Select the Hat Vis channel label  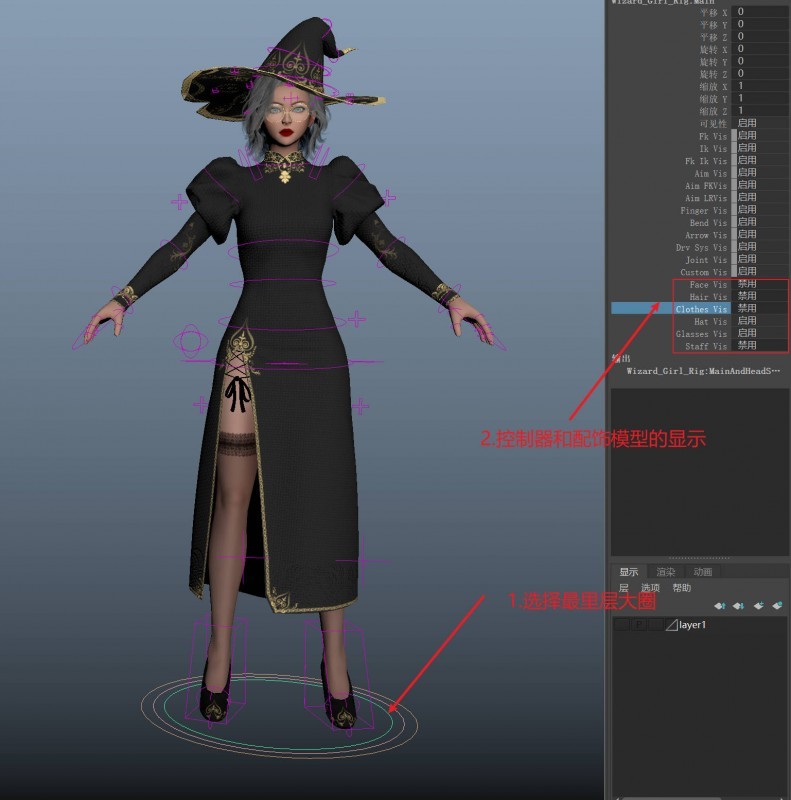tap(710, 321)
